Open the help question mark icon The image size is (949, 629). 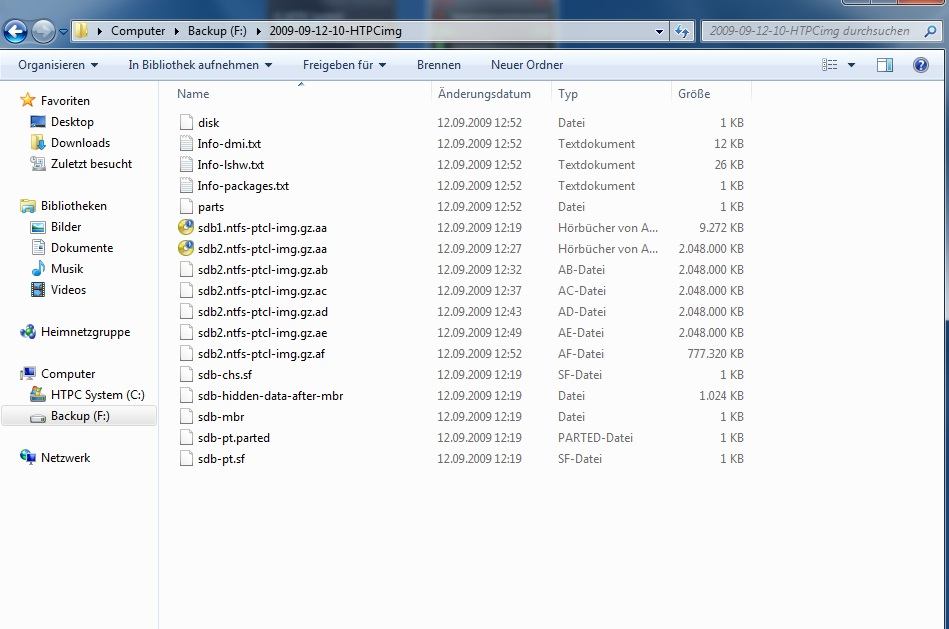coord(921,65)
